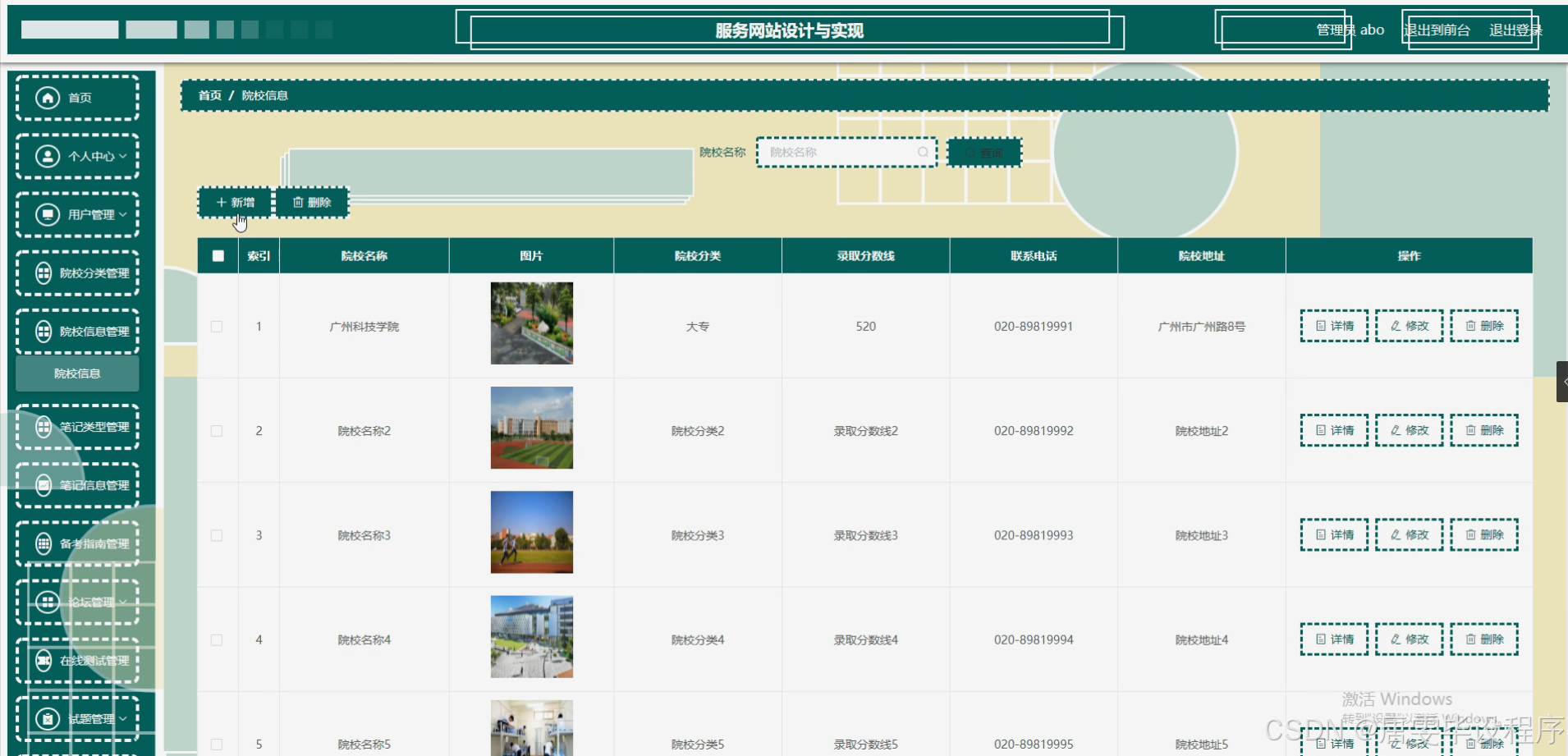Click the trash icon on toolbar 删除 button

298,202
